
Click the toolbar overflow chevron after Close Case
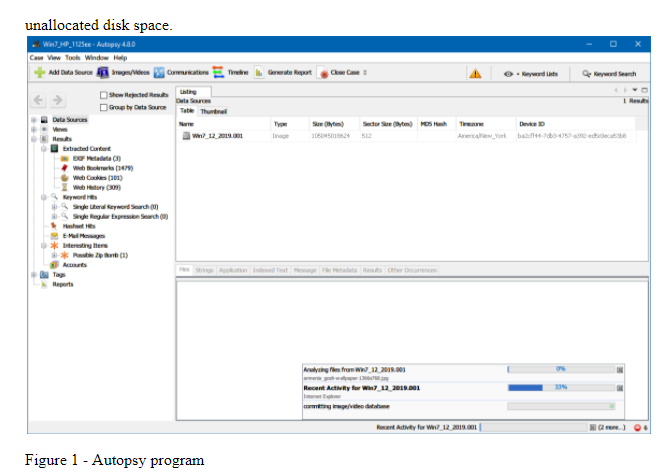pos(365,73)
